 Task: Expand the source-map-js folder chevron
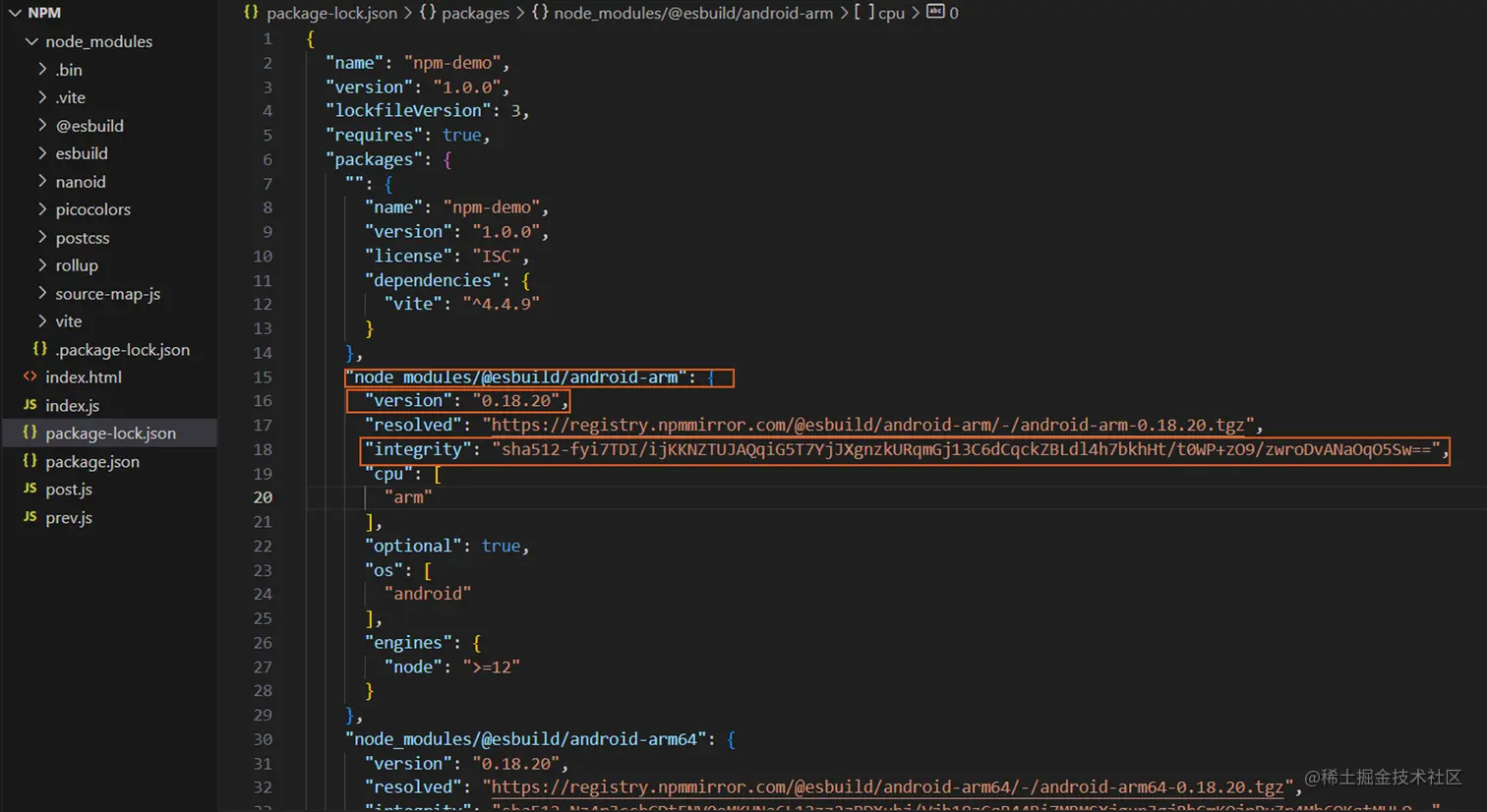42,293
